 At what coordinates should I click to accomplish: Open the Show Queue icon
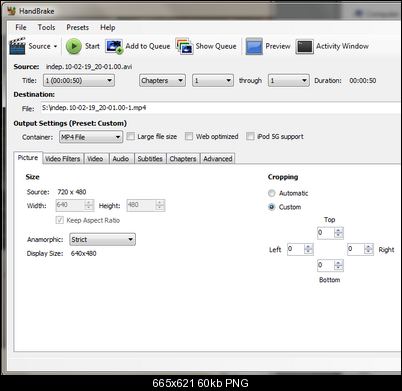tap(185, 46)
